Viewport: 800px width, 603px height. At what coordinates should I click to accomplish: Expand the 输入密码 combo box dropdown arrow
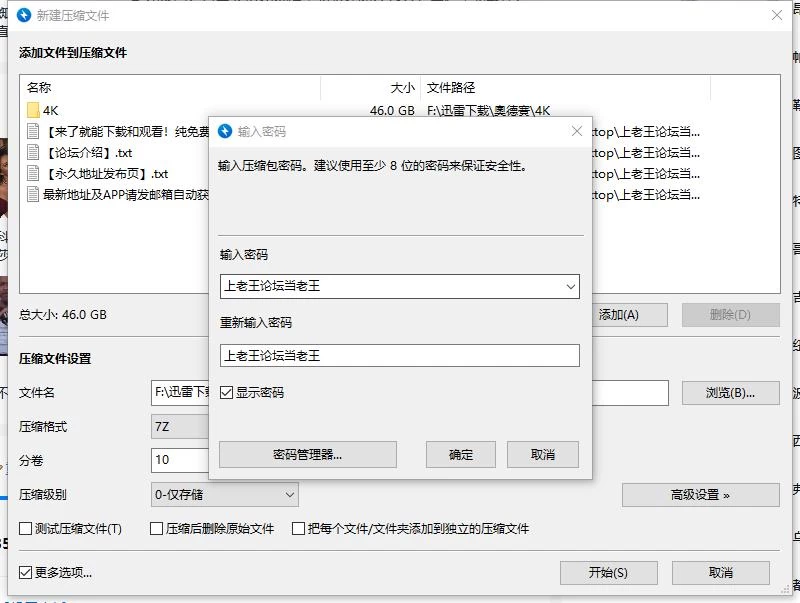pos(570,286)
